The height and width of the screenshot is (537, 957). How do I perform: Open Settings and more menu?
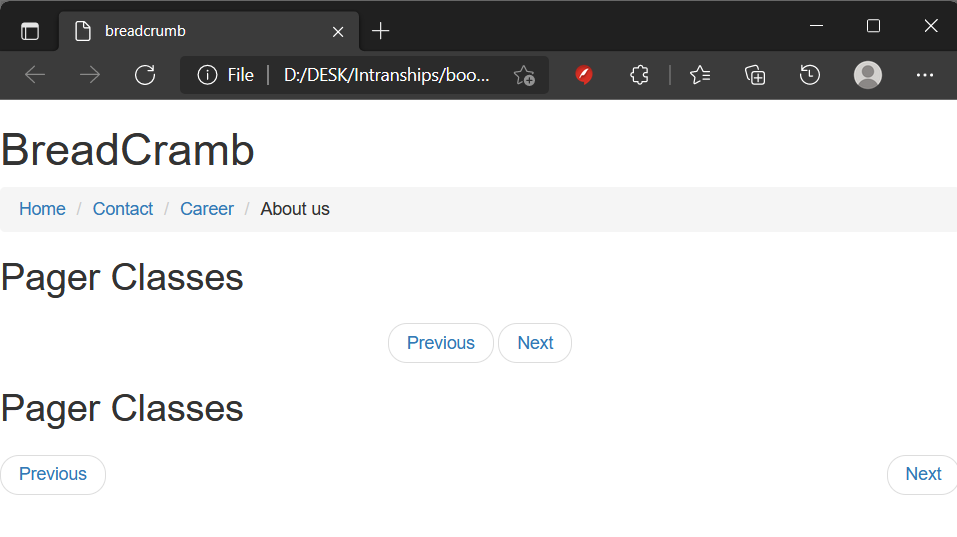click(925, 75)
